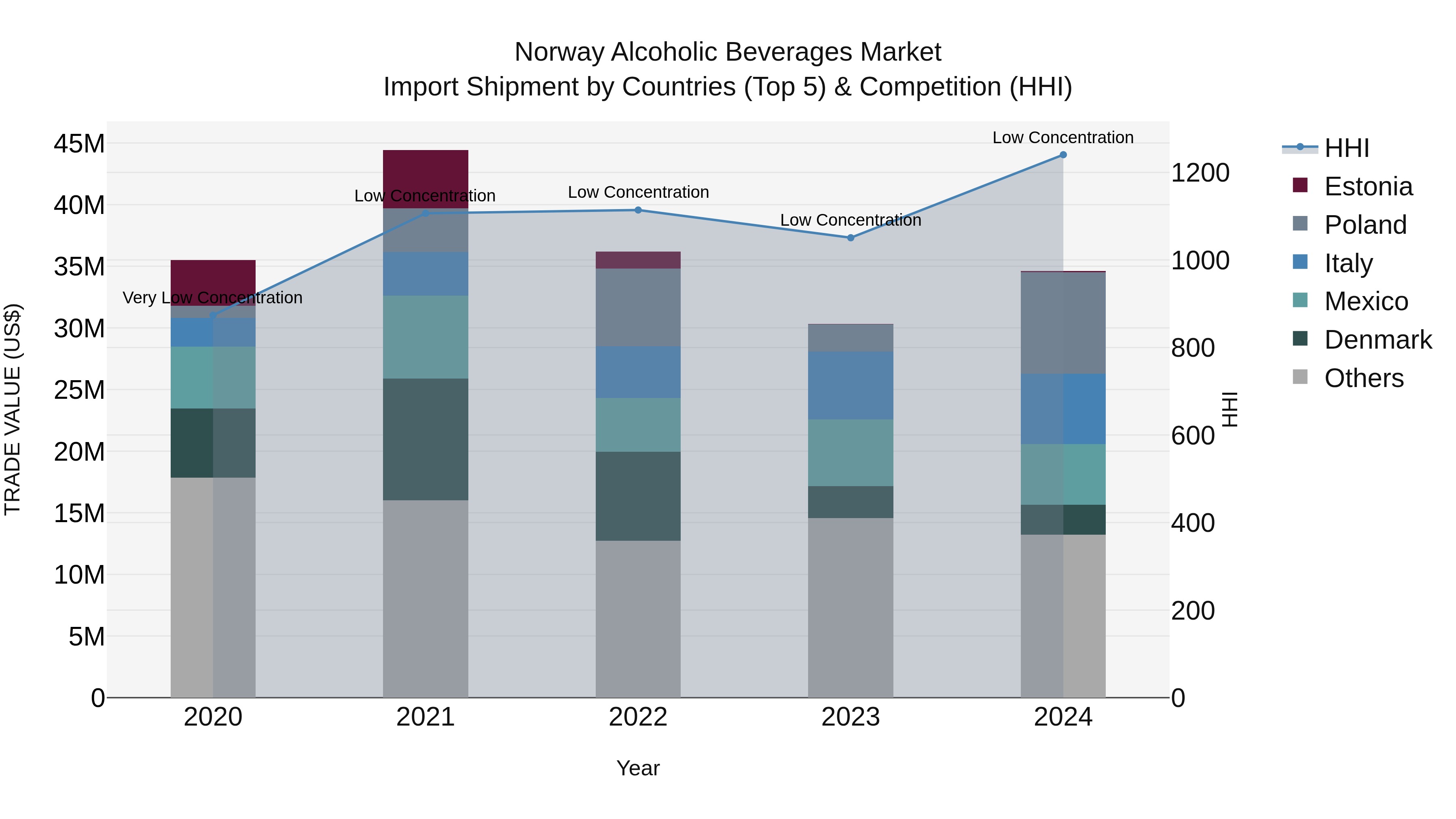1456x819 pixels.
Task: Click the 2020 Estonia bar segment
Action: (x=213, y=283)
